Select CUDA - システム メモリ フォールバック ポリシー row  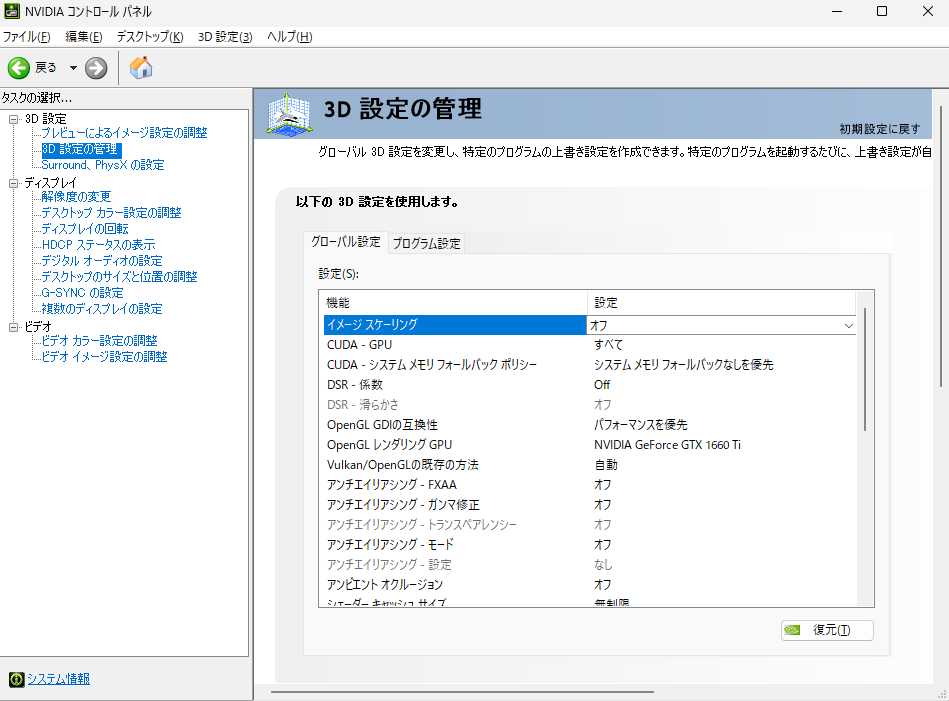pos(590,365)
